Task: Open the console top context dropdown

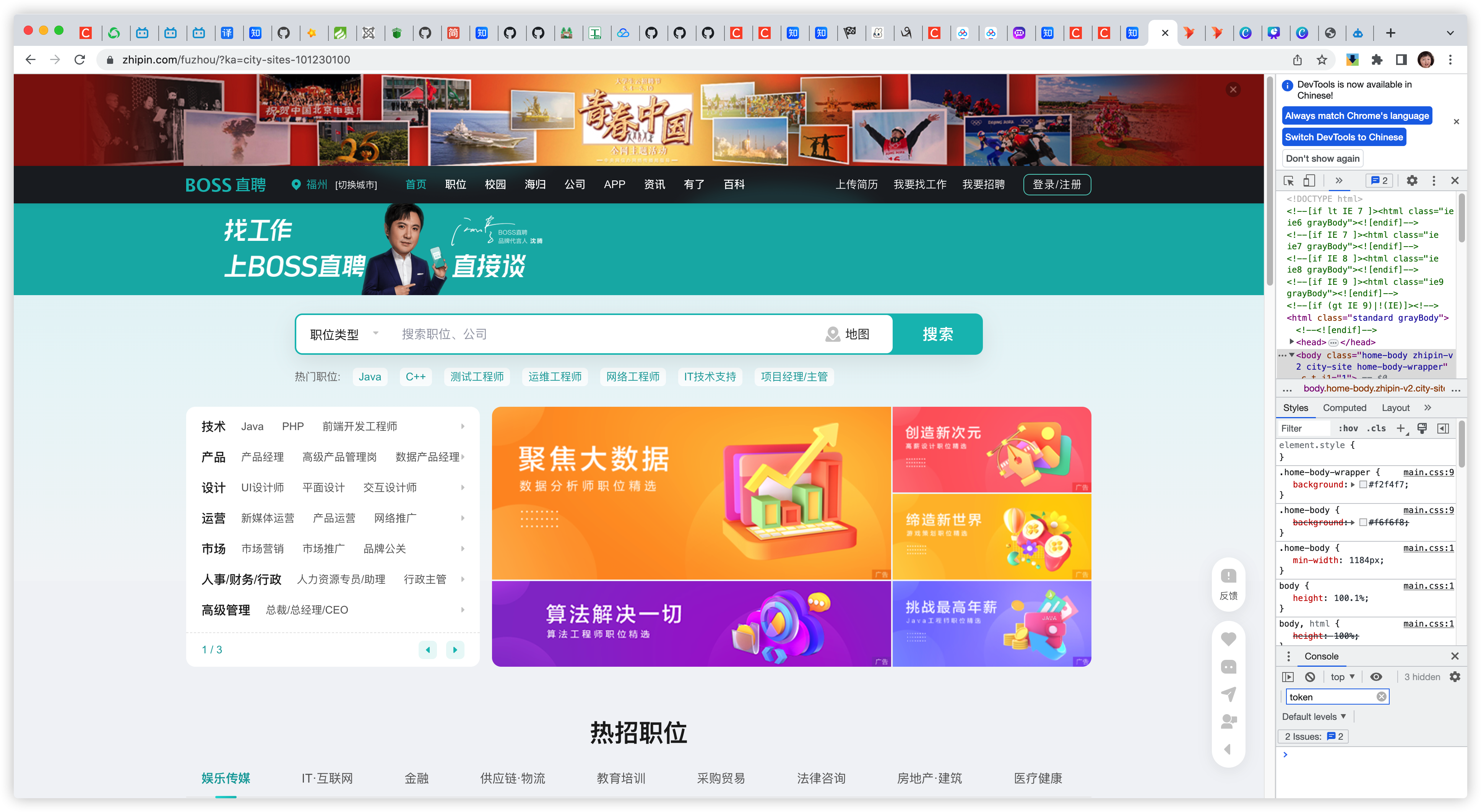Action: tap(1343, 677)
